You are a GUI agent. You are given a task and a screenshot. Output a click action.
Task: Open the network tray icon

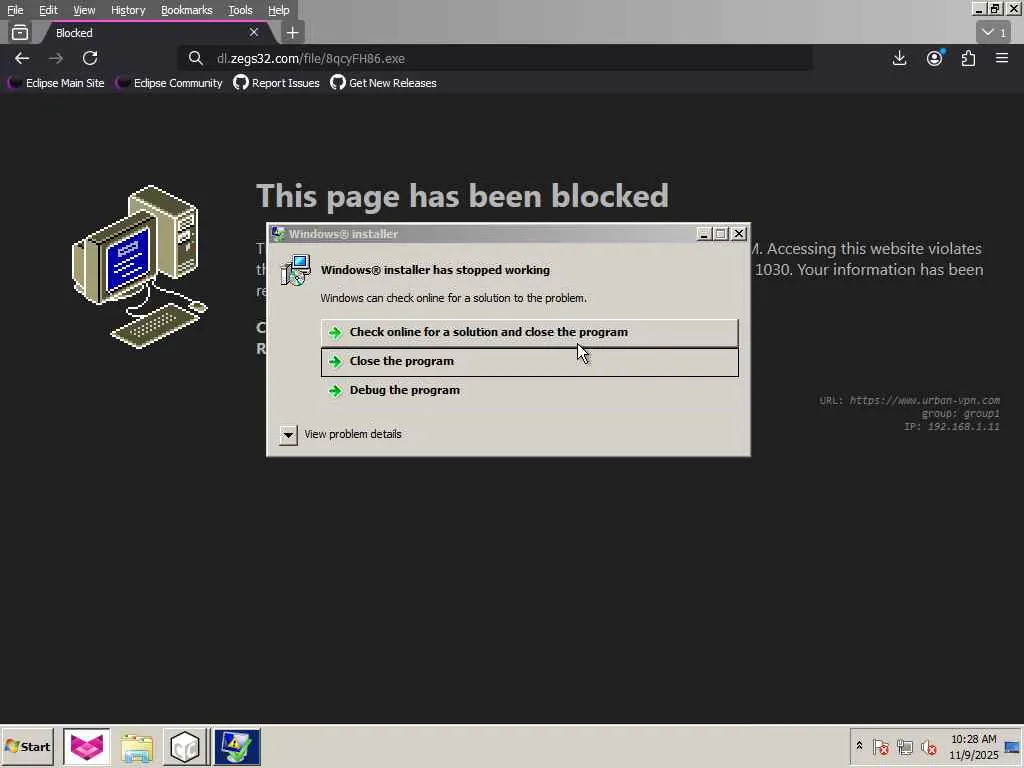(x=904, y=746)
